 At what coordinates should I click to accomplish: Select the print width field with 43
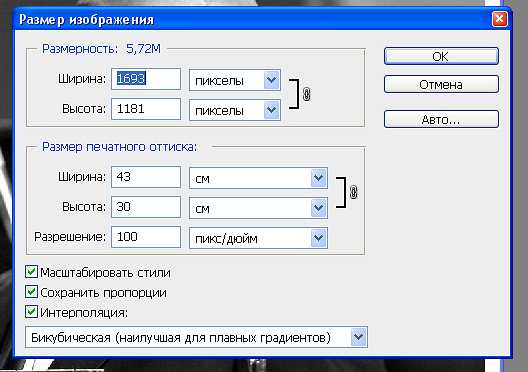(x=146, y=177)
